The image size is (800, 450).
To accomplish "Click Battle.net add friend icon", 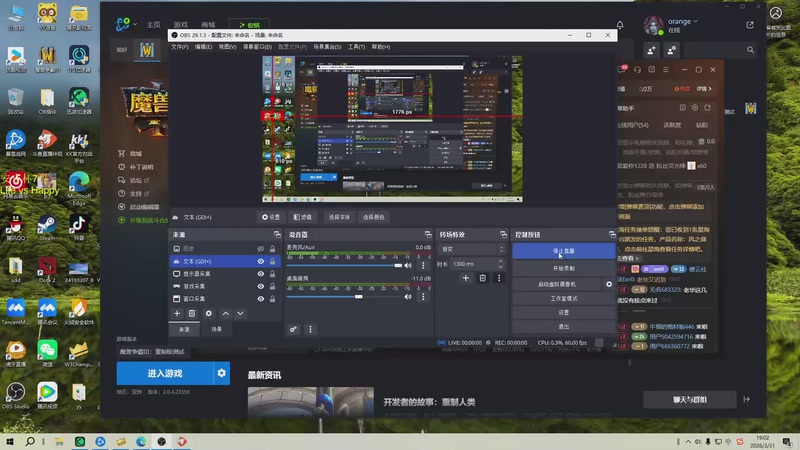I will point(652,50).
